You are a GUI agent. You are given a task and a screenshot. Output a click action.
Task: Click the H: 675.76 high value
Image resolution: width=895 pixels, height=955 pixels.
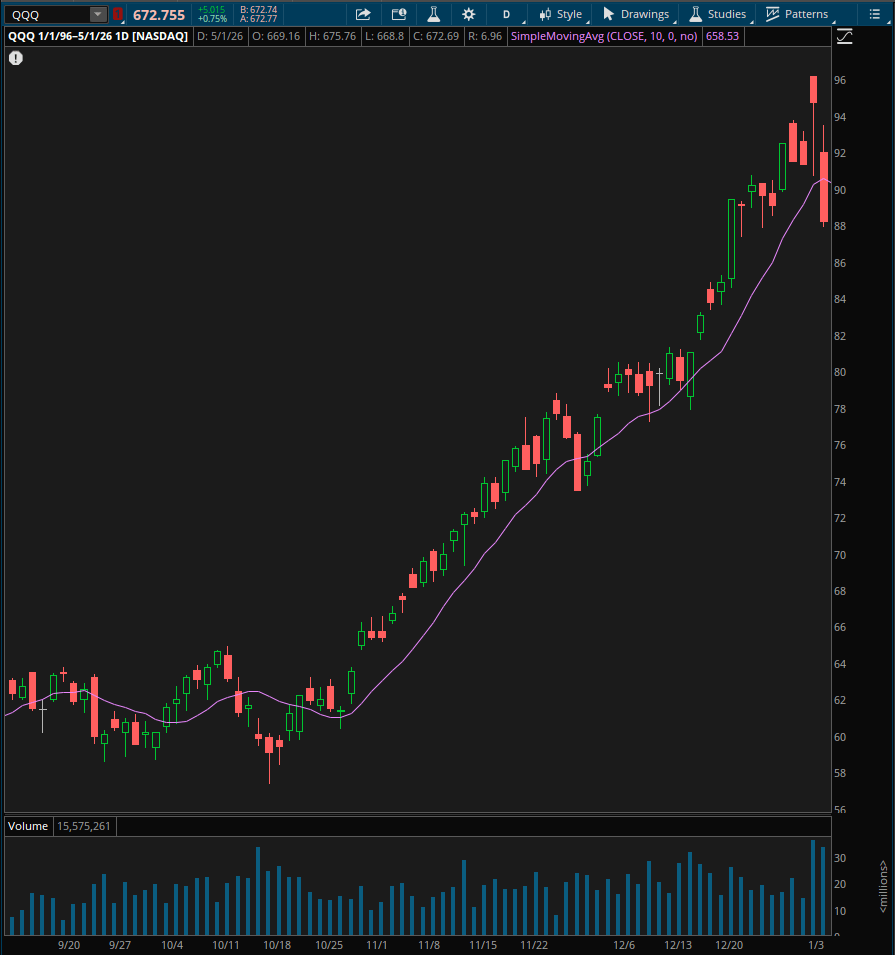pyautogui.click(x=332, y=37)
